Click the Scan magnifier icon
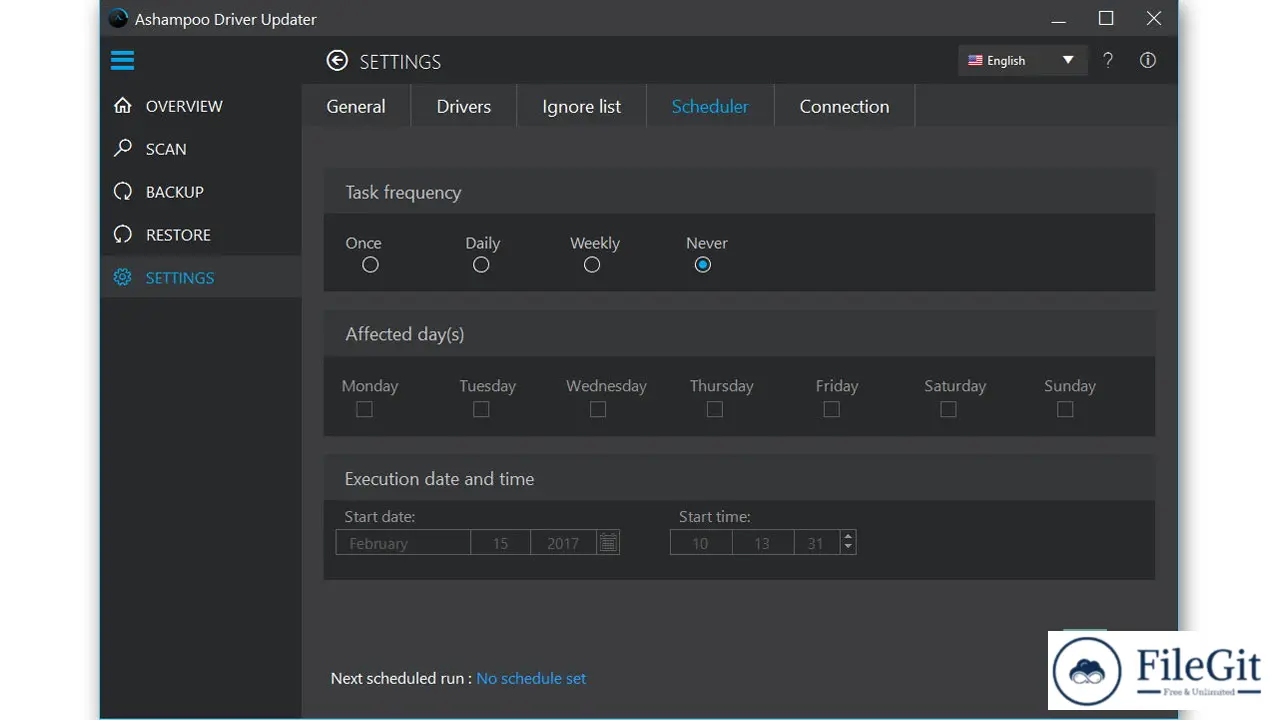 (122, 148)
